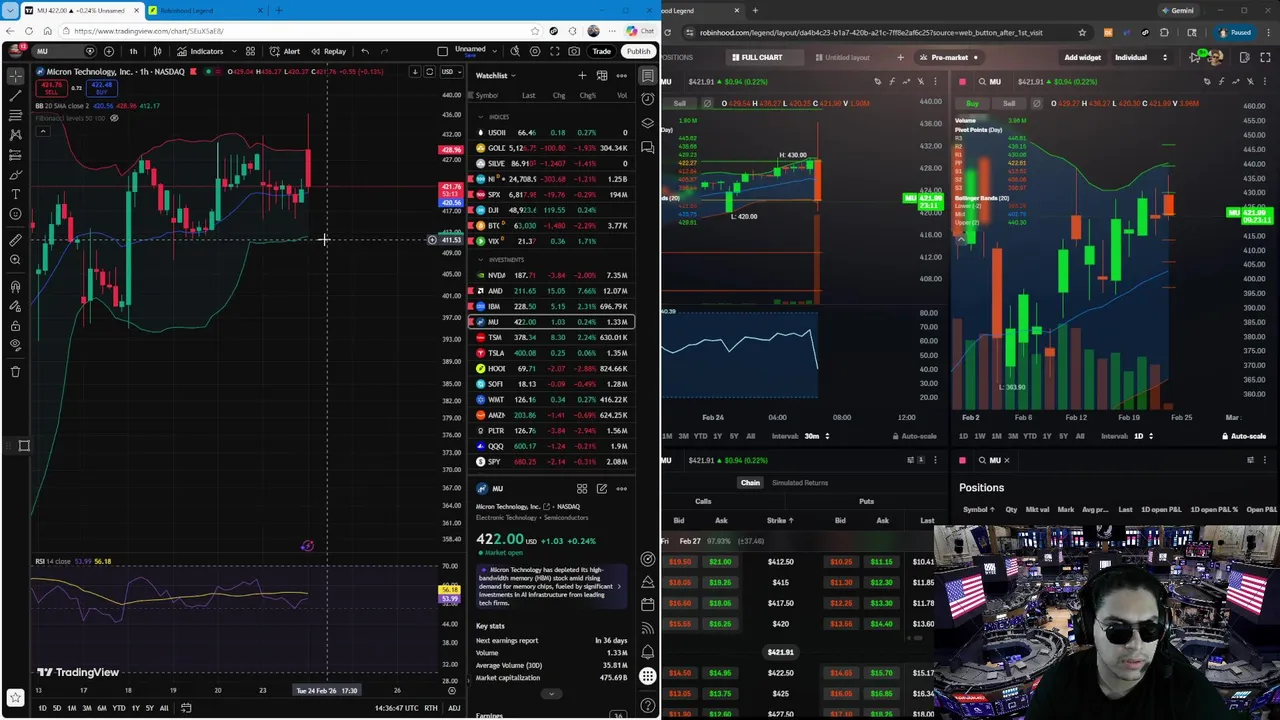Add symbol to compare with plus icon
This screenshot has height=720, width=1280.
(x=109, y=51)
